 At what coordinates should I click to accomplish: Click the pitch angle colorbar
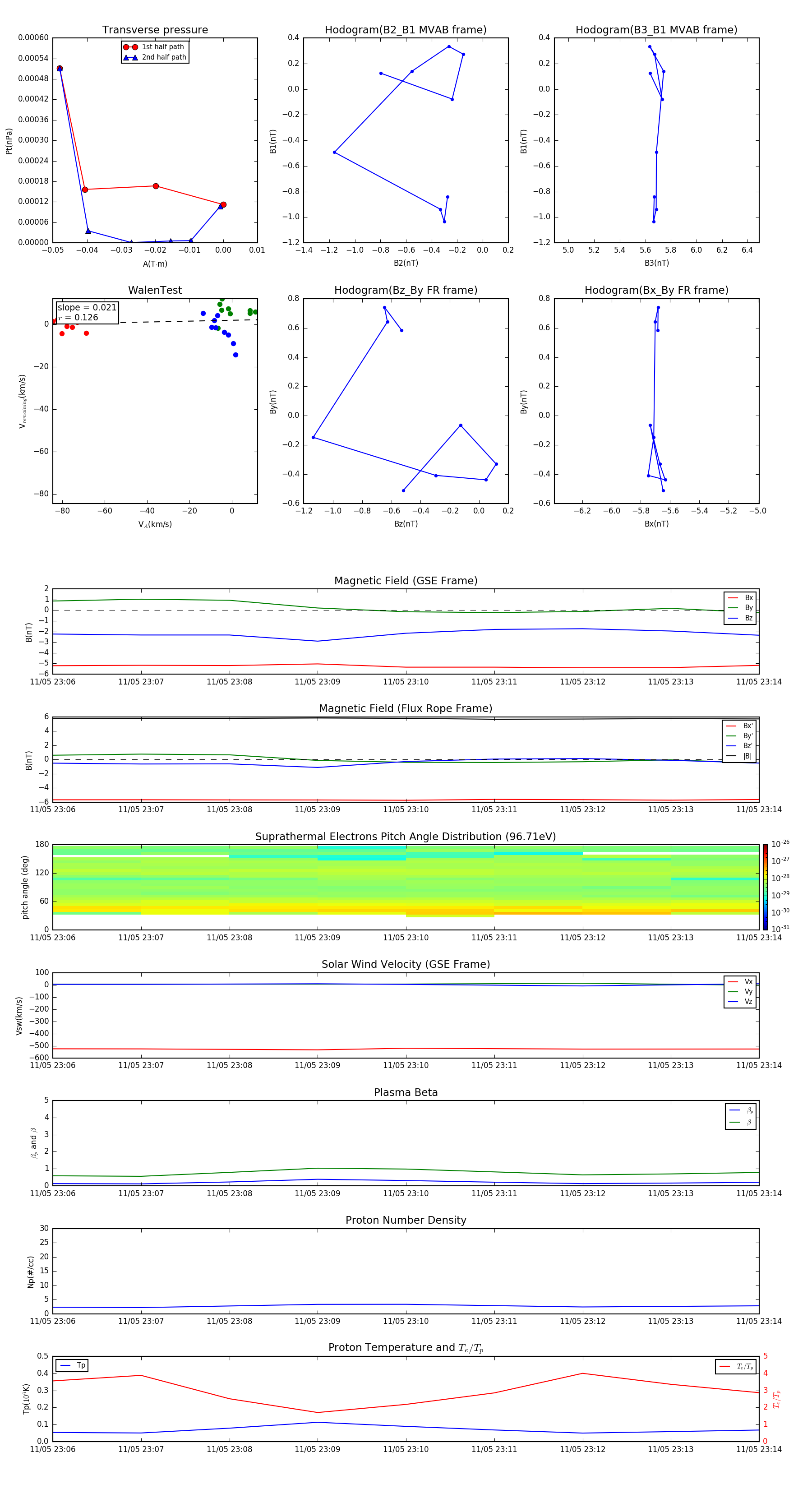tap(765, 887)
